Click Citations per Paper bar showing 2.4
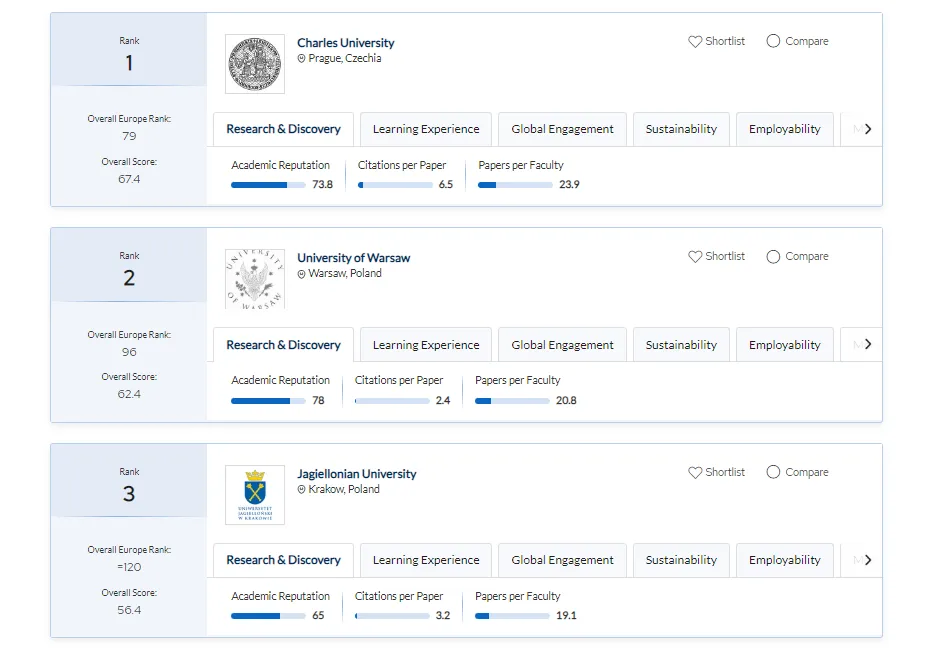The image size is (929, 650). [x=392, y=401]
